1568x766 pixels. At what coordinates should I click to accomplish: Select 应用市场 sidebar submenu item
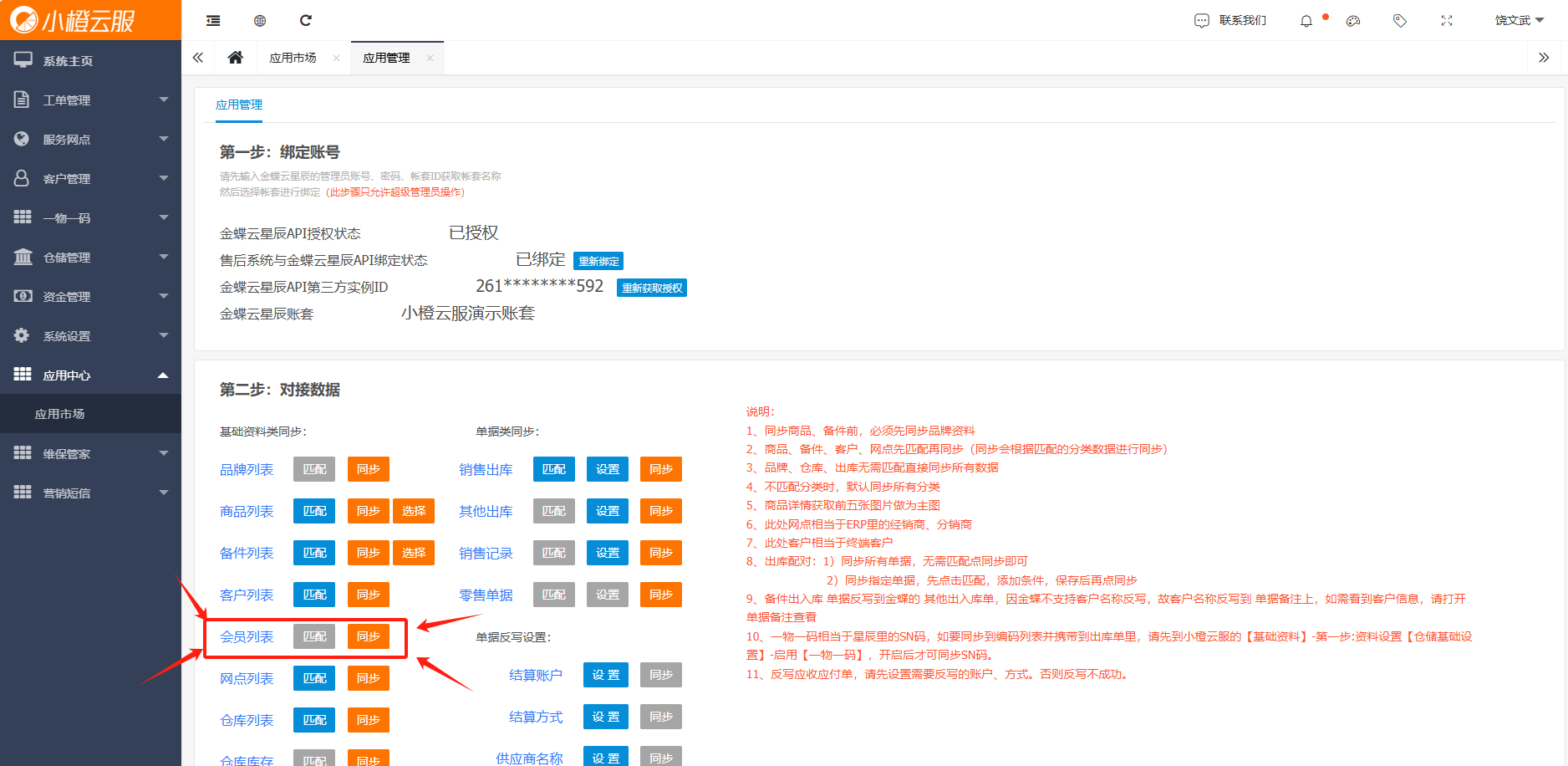point(90,414)
